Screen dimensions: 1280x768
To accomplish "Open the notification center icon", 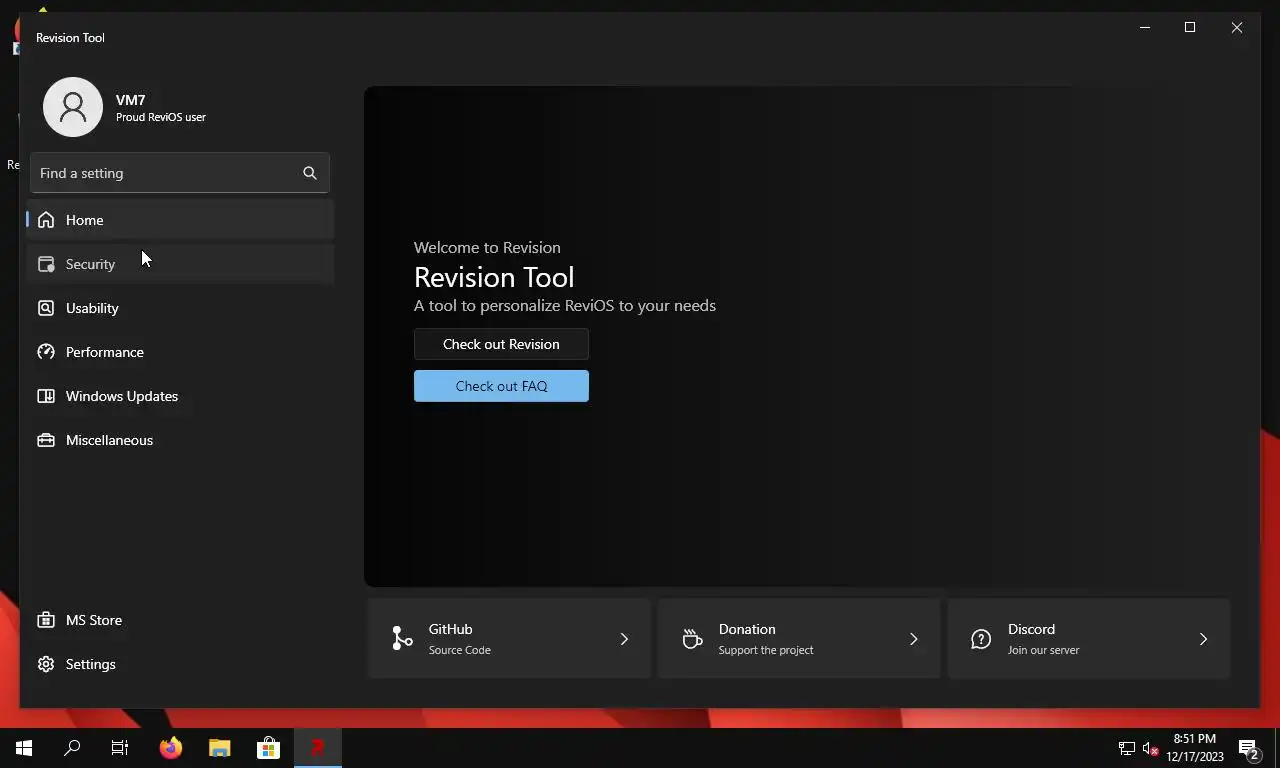I will 1249,748.
